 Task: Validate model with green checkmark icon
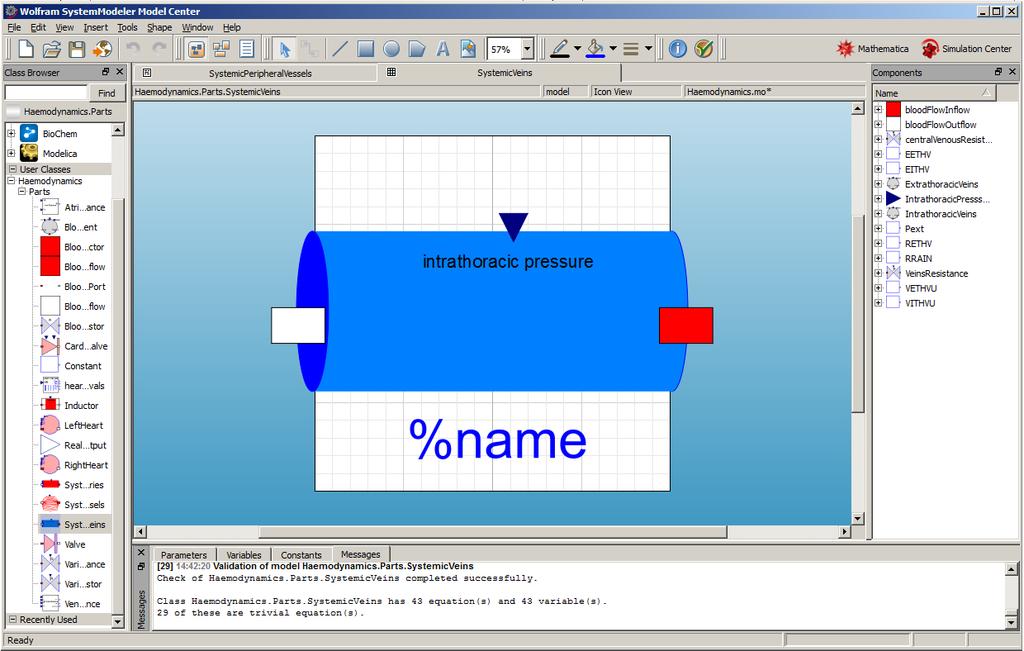click(703, 49)
